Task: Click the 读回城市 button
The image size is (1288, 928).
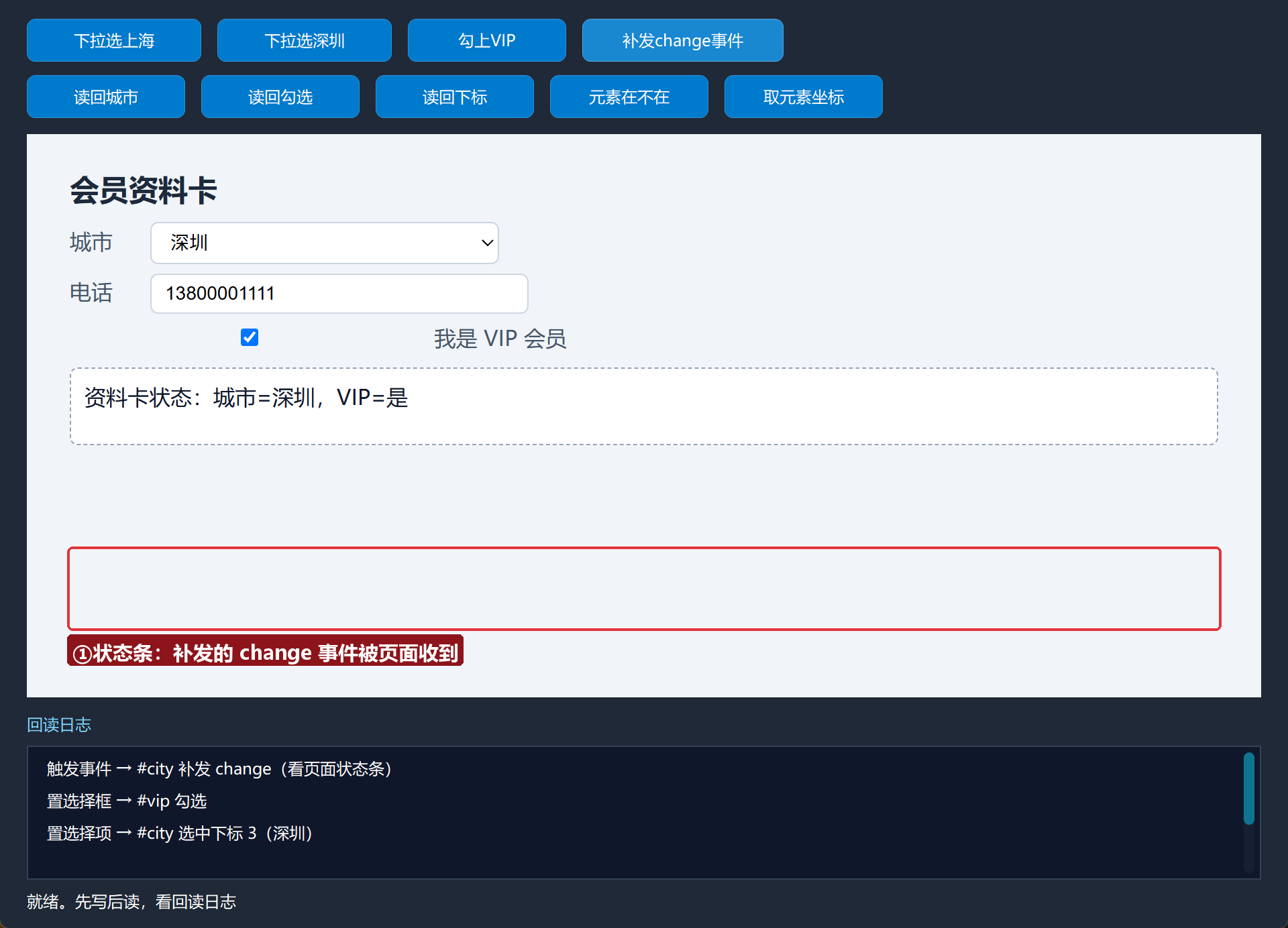Action: coord(106,97)
